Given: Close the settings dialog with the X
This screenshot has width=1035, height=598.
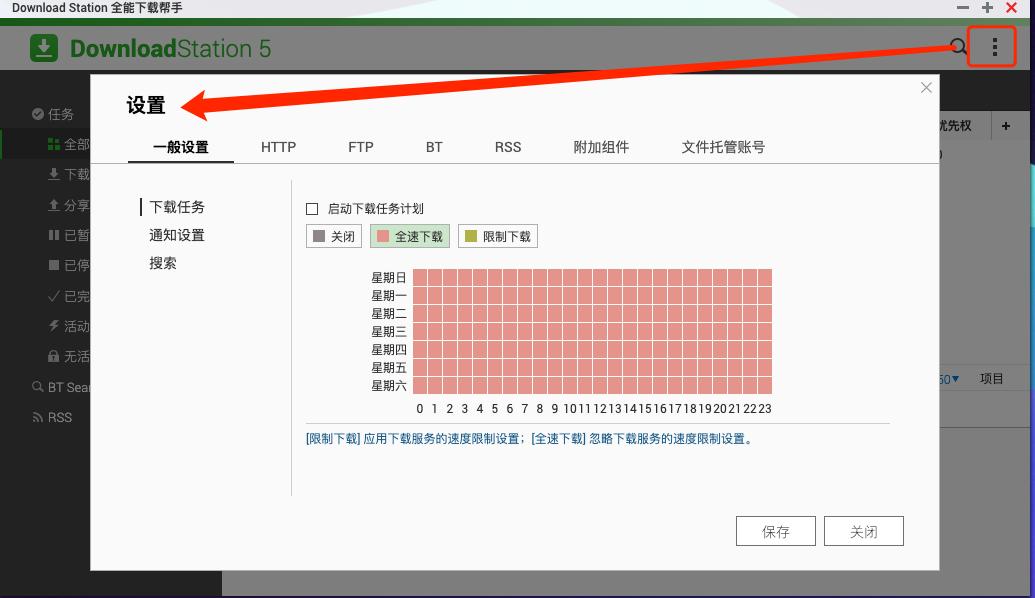Looking at the screenshot, I should [925, 87].
